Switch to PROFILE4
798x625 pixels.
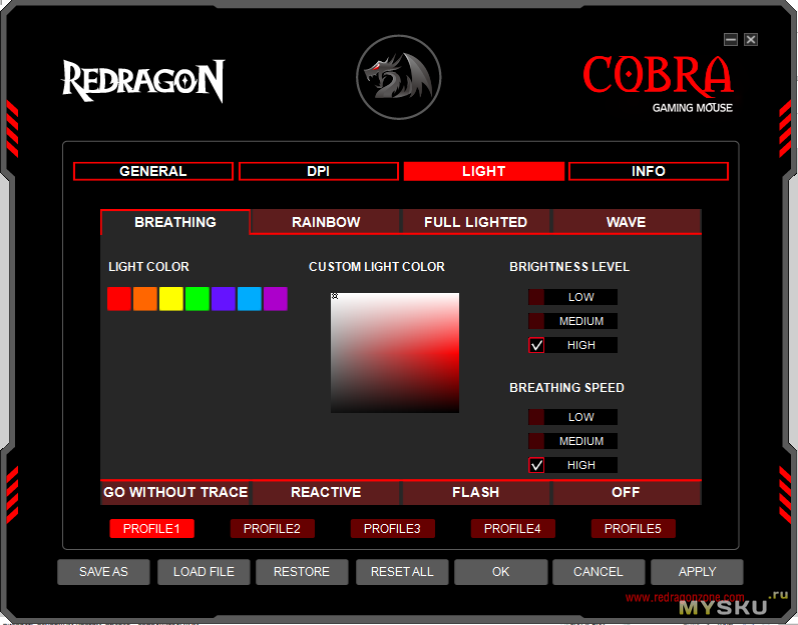[512, 528]
